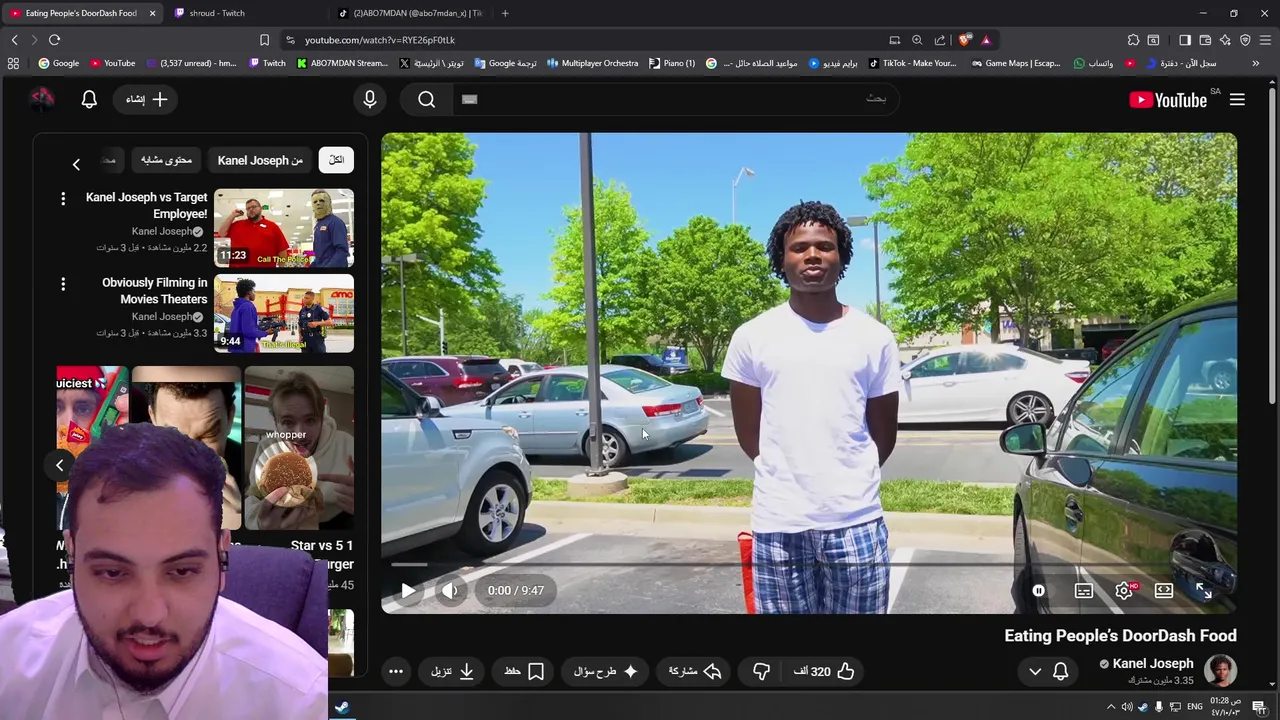Select the محتوى مشابه chip
1280x720 pixels.
(x=166, y=160)
